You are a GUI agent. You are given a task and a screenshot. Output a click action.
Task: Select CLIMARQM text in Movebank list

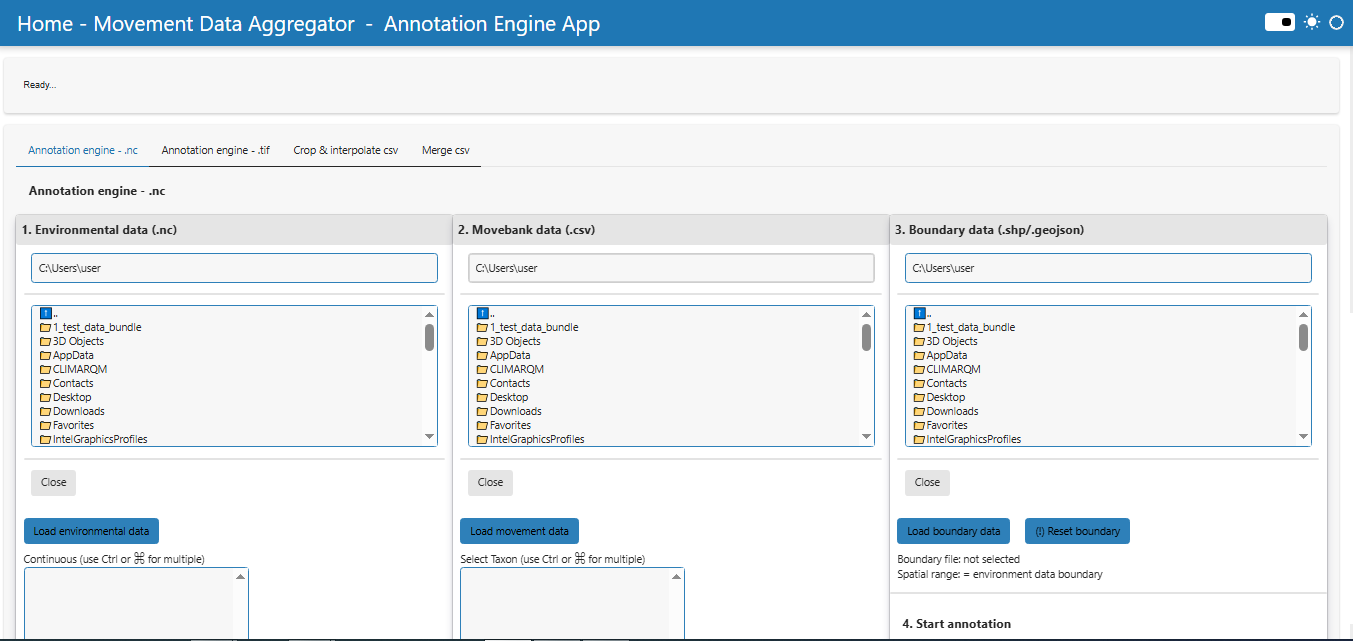pos(517,369)
